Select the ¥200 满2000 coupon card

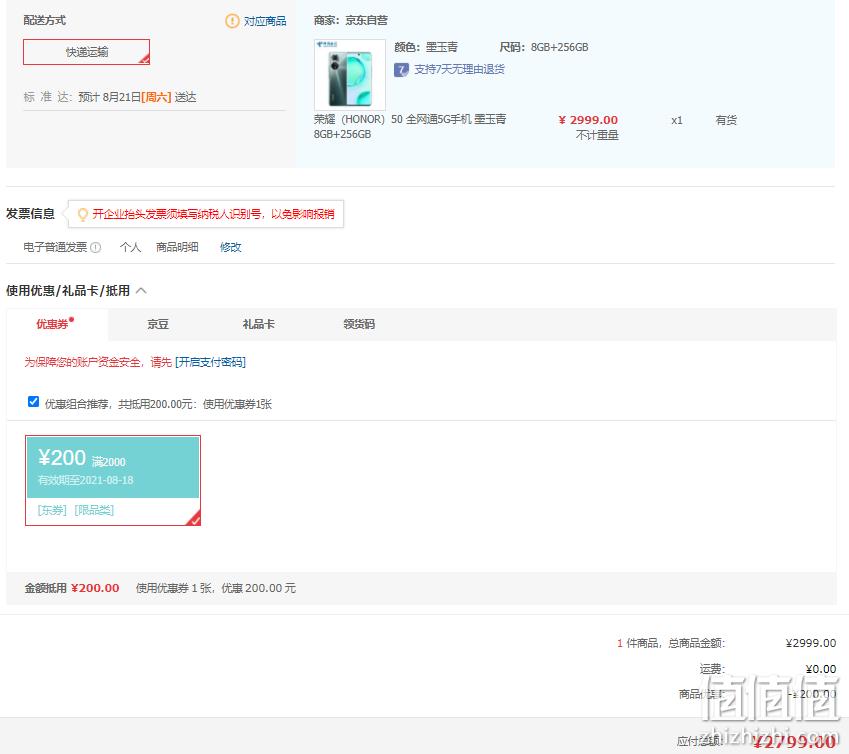(113, 480)
